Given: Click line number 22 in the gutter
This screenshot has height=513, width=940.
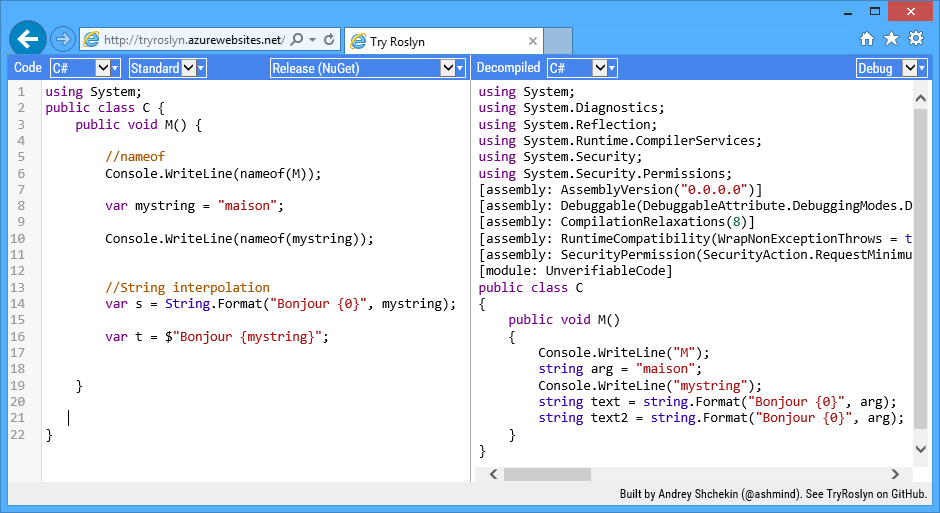Looking at the screenshot, I should (18, 434).
